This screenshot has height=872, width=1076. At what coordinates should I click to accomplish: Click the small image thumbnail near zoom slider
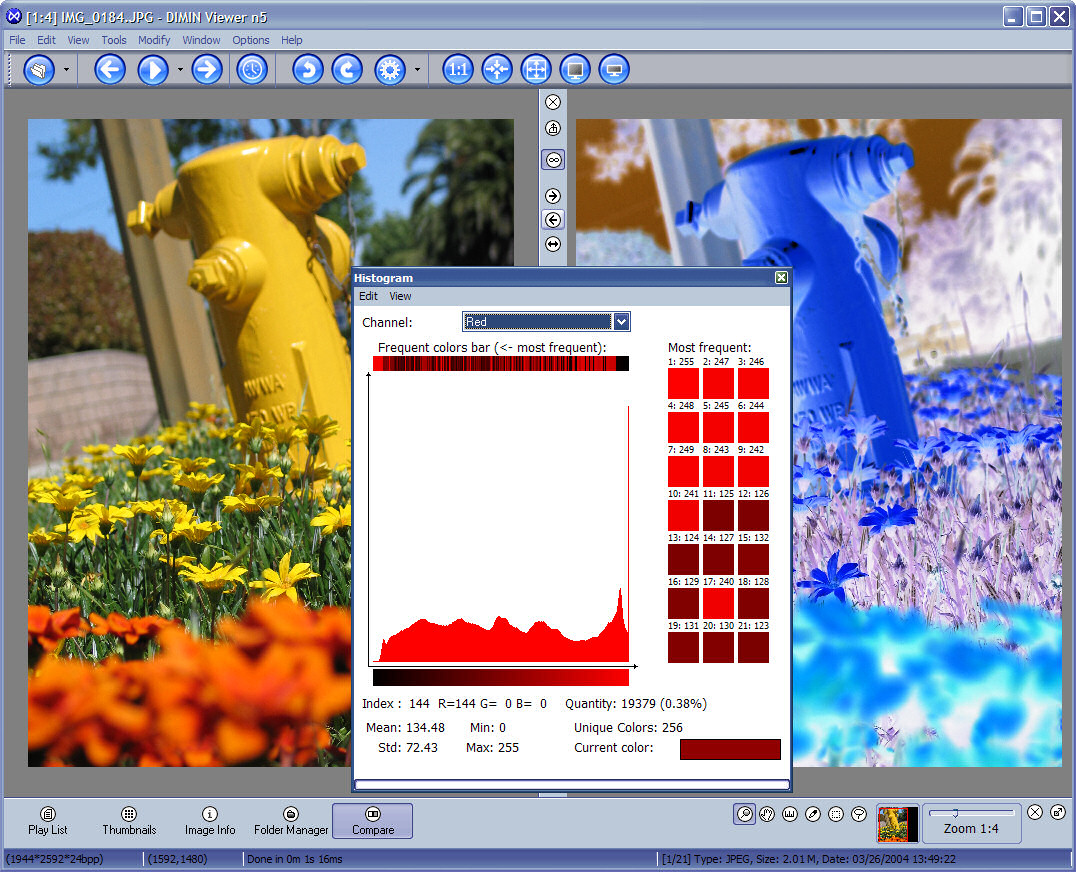point(897,824)
